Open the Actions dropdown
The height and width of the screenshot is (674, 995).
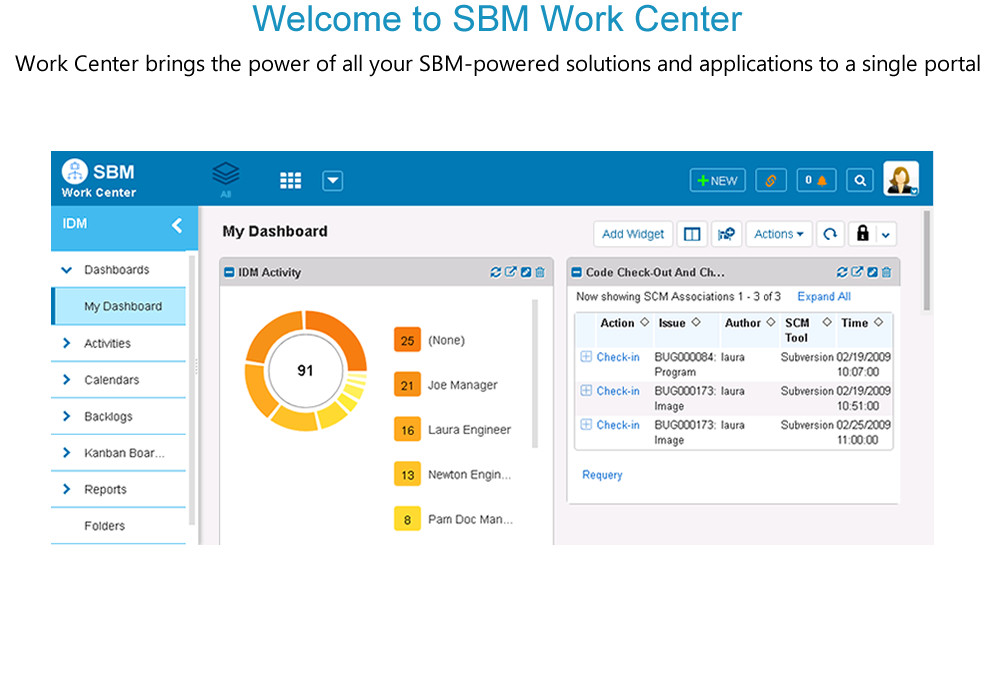click(778, 234)
